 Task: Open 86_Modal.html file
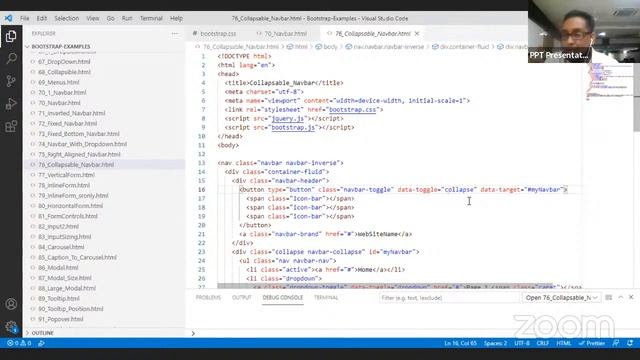click(x=58, y=267)
